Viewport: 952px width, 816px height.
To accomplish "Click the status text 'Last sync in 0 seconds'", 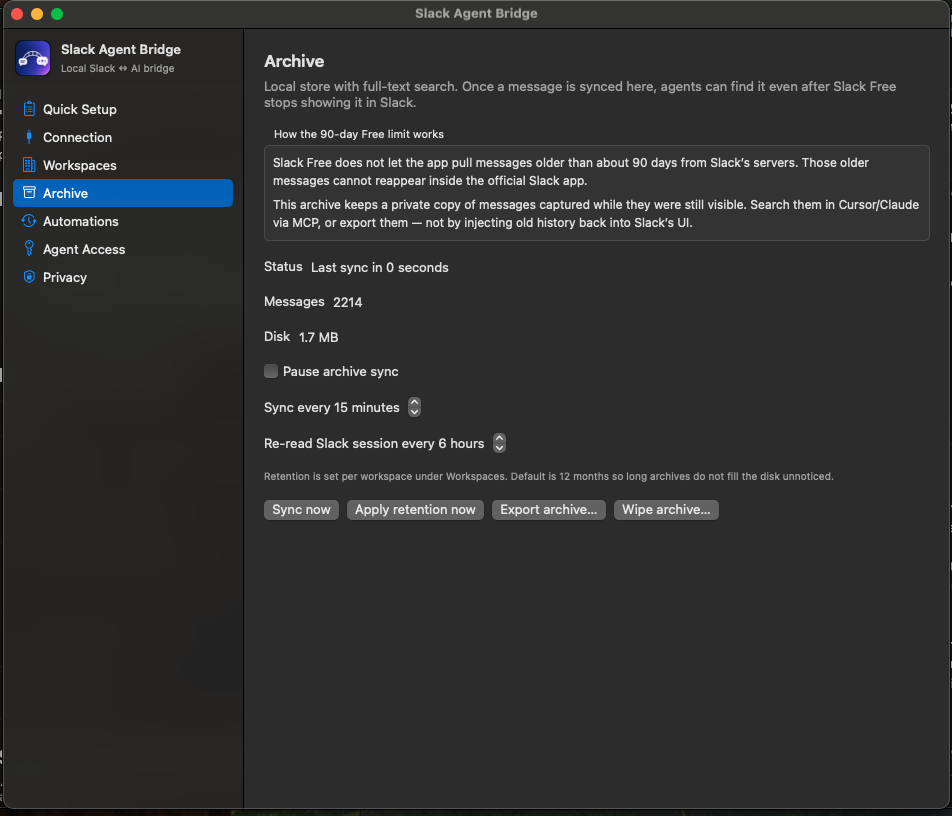I will click(379, 268).
